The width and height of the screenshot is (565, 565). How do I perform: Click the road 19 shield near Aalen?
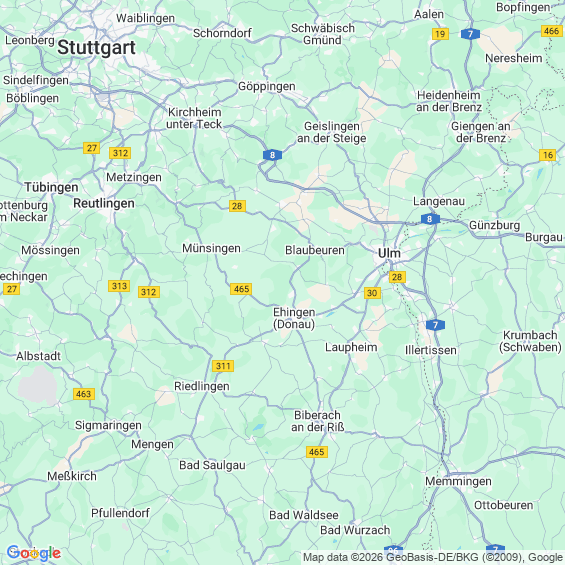[x=440, y=34]
